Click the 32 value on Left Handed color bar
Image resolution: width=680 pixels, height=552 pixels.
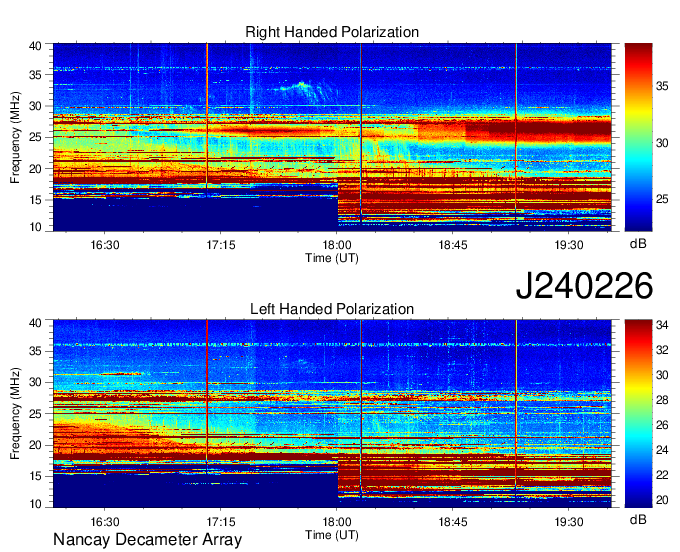click(x=662, y=350)
